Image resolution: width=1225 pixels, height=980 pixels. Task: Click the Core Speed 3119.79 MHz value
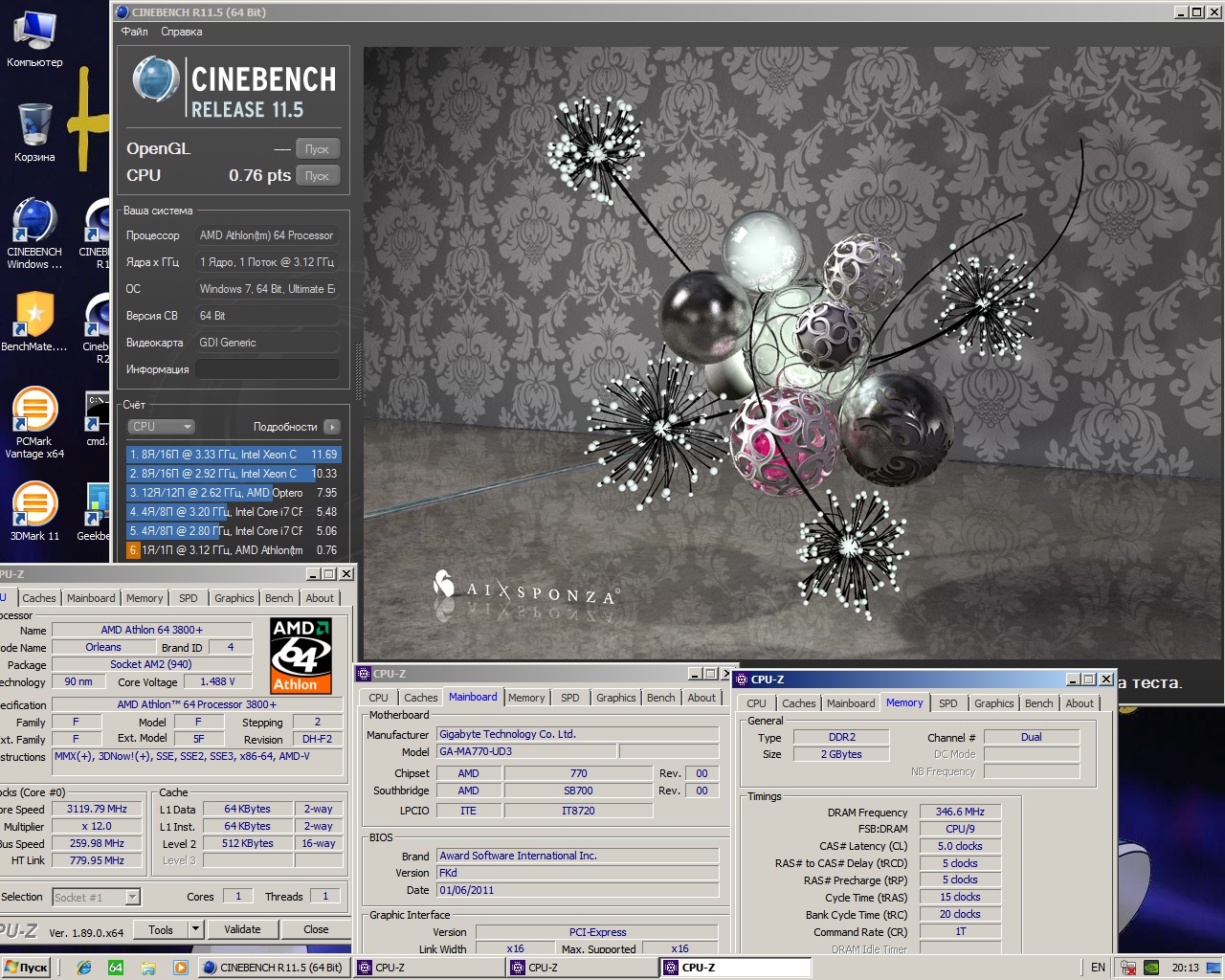[97, 809]
